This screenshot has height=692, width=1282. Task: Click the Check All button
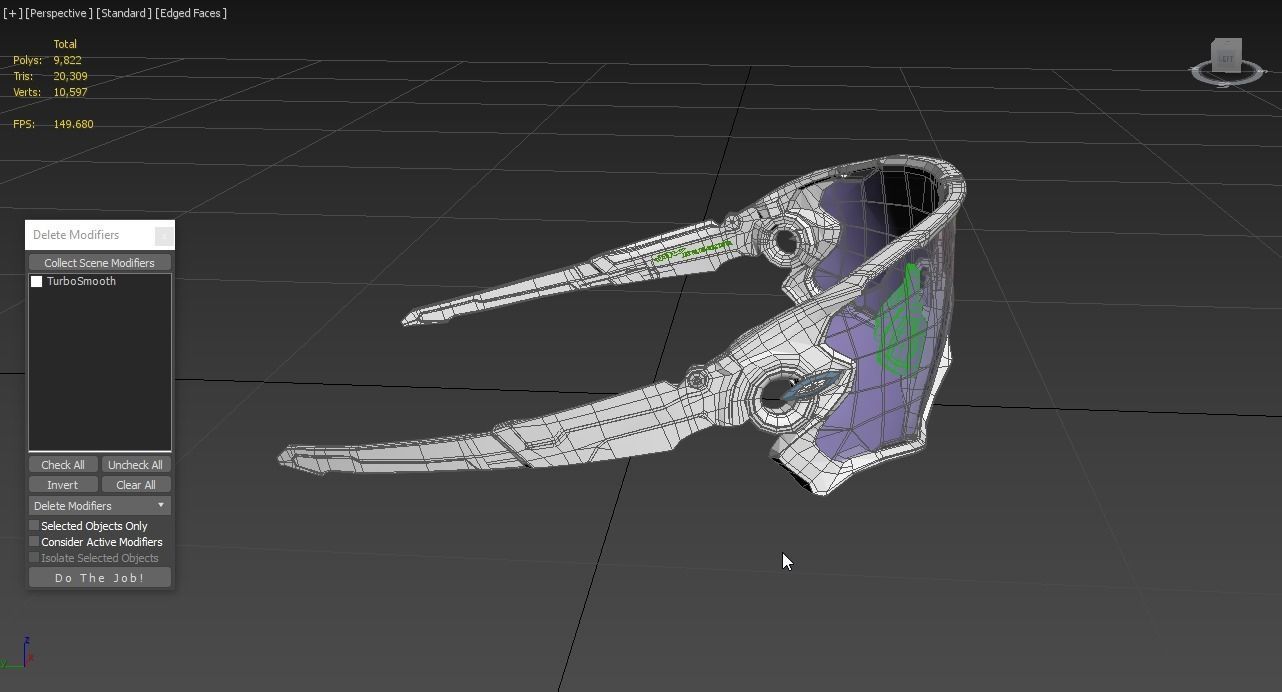(63, 465)
